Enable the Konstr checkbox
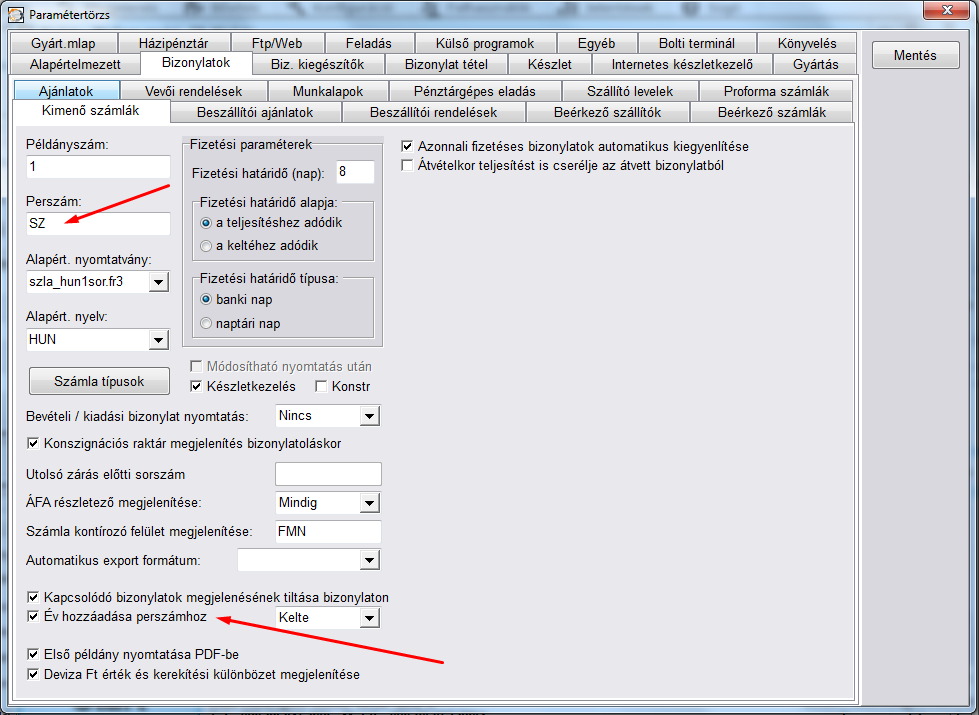The image size is (979, 715). [x=322, y=386]
